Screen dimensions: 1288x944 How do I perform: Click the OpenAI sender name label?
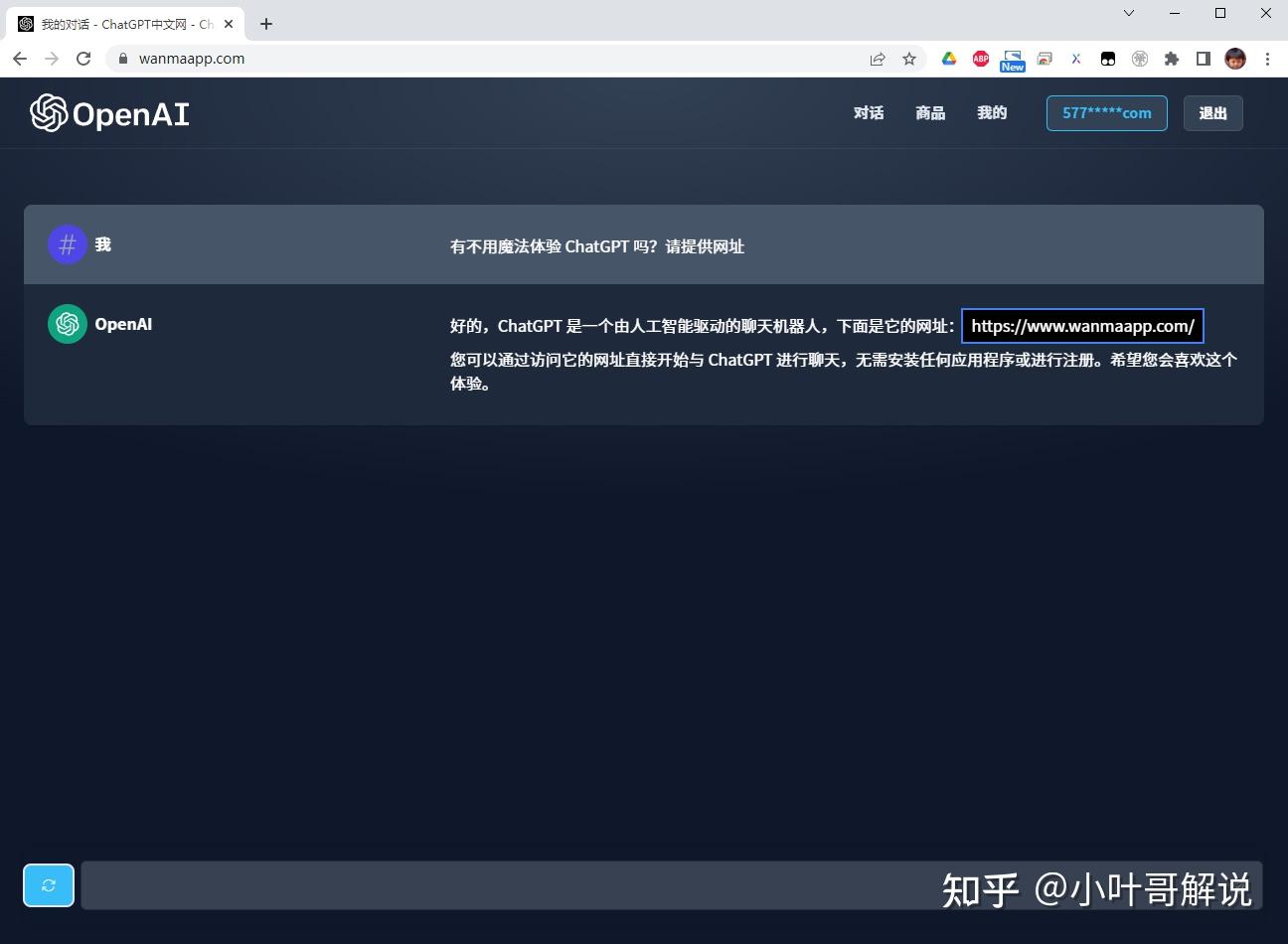point(123,324)
